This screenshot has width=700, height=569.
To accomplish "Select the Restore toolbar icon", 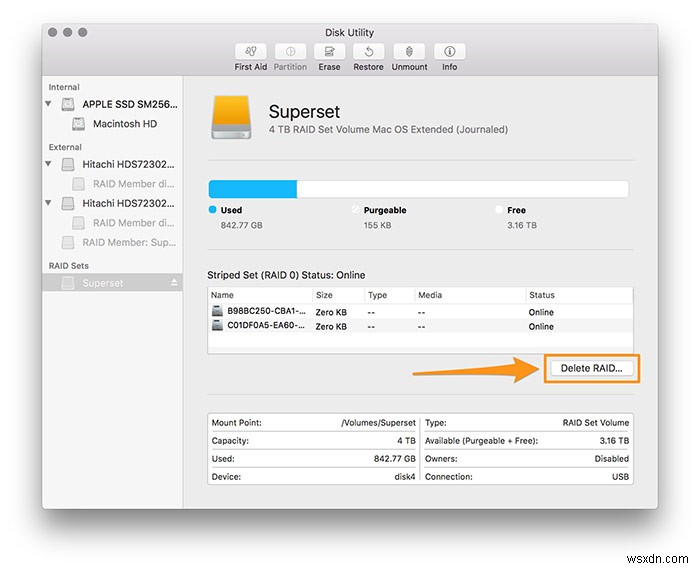I will 369,52.
